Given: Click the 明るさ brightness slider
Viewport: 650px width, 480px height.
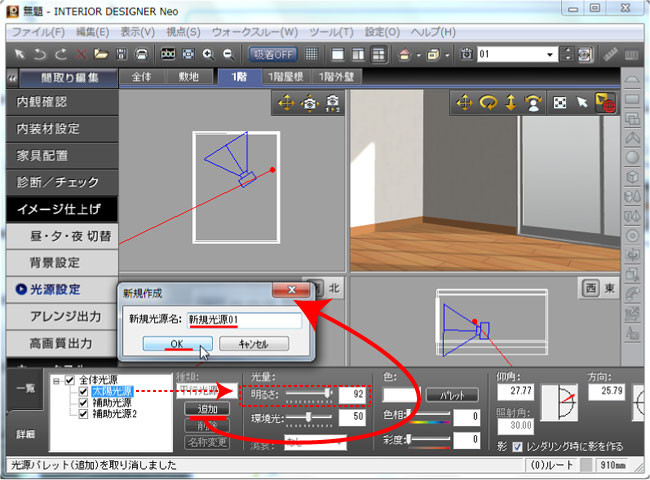Looking at the screenshot, I should click(309, 395).
